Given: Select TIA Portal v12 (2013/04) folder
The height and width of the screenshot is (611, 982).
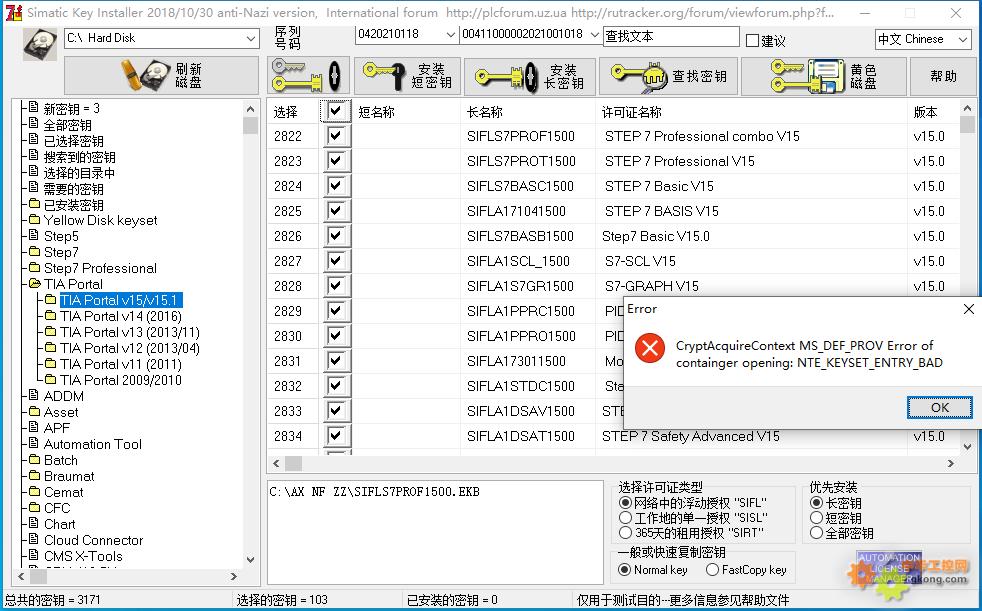Looking at the screenshot, I should pos(130,348).
